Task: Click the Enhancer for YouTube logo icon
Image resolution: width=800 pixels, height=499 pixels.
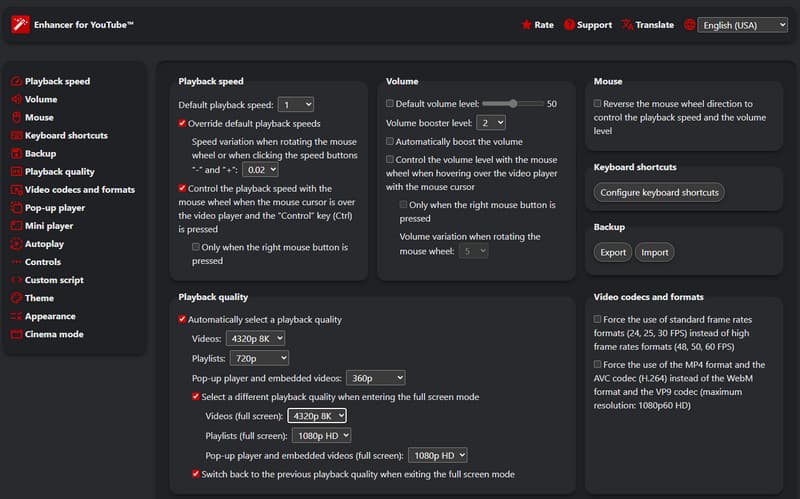Action: point(20,24)
